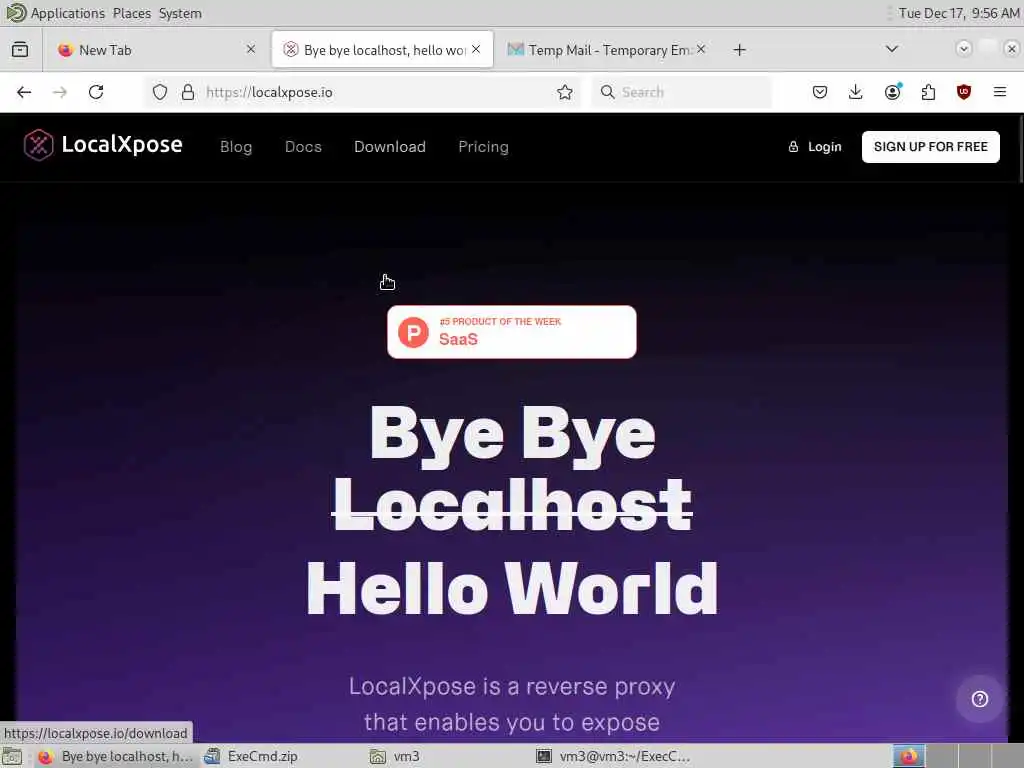Screen dimensions: 1024x768
Task: Bookmark this page with the star
Action: click(x=565, y=92)
